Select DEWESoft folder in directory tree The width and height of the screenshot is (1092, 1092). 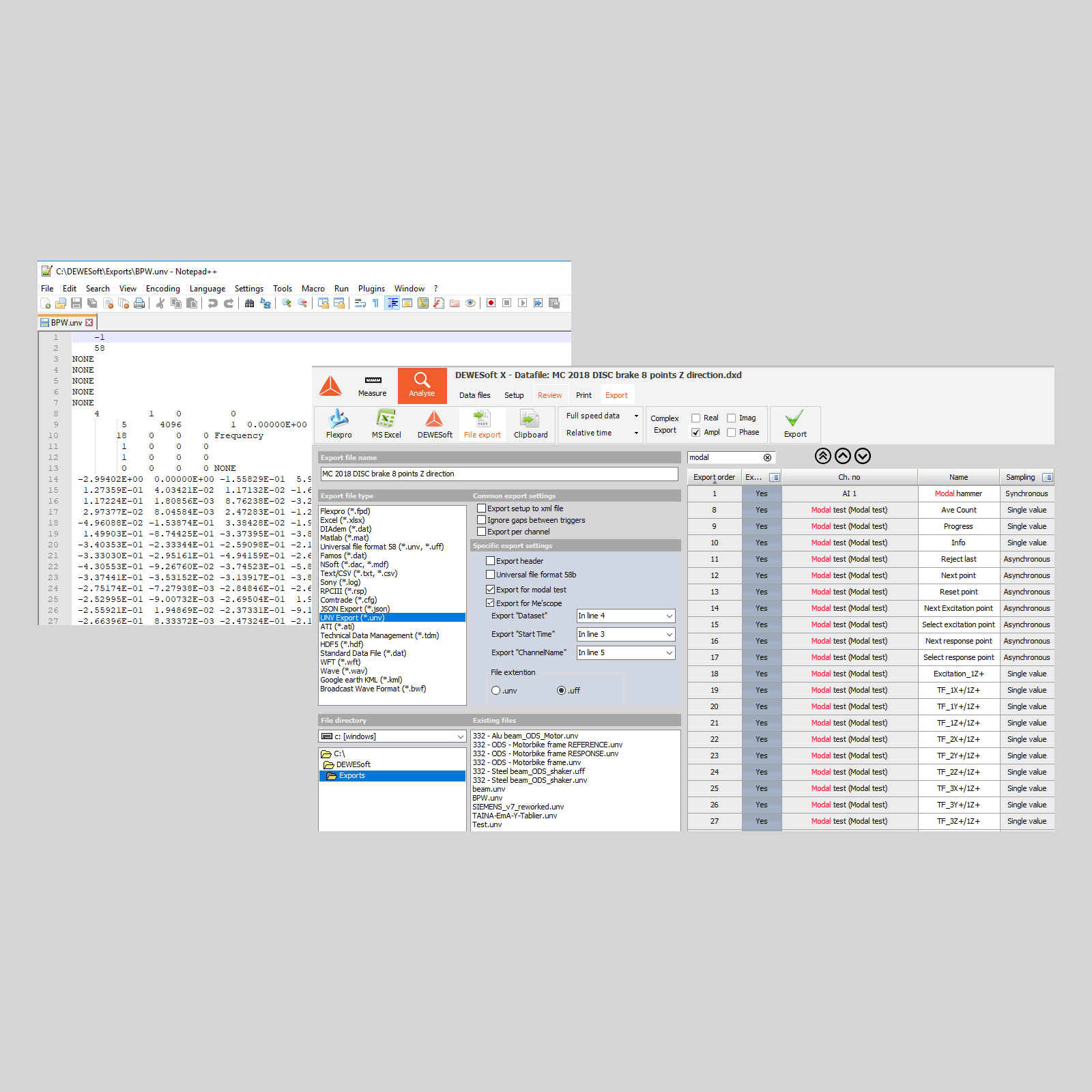pyautogui.click(x=353, y=764)
